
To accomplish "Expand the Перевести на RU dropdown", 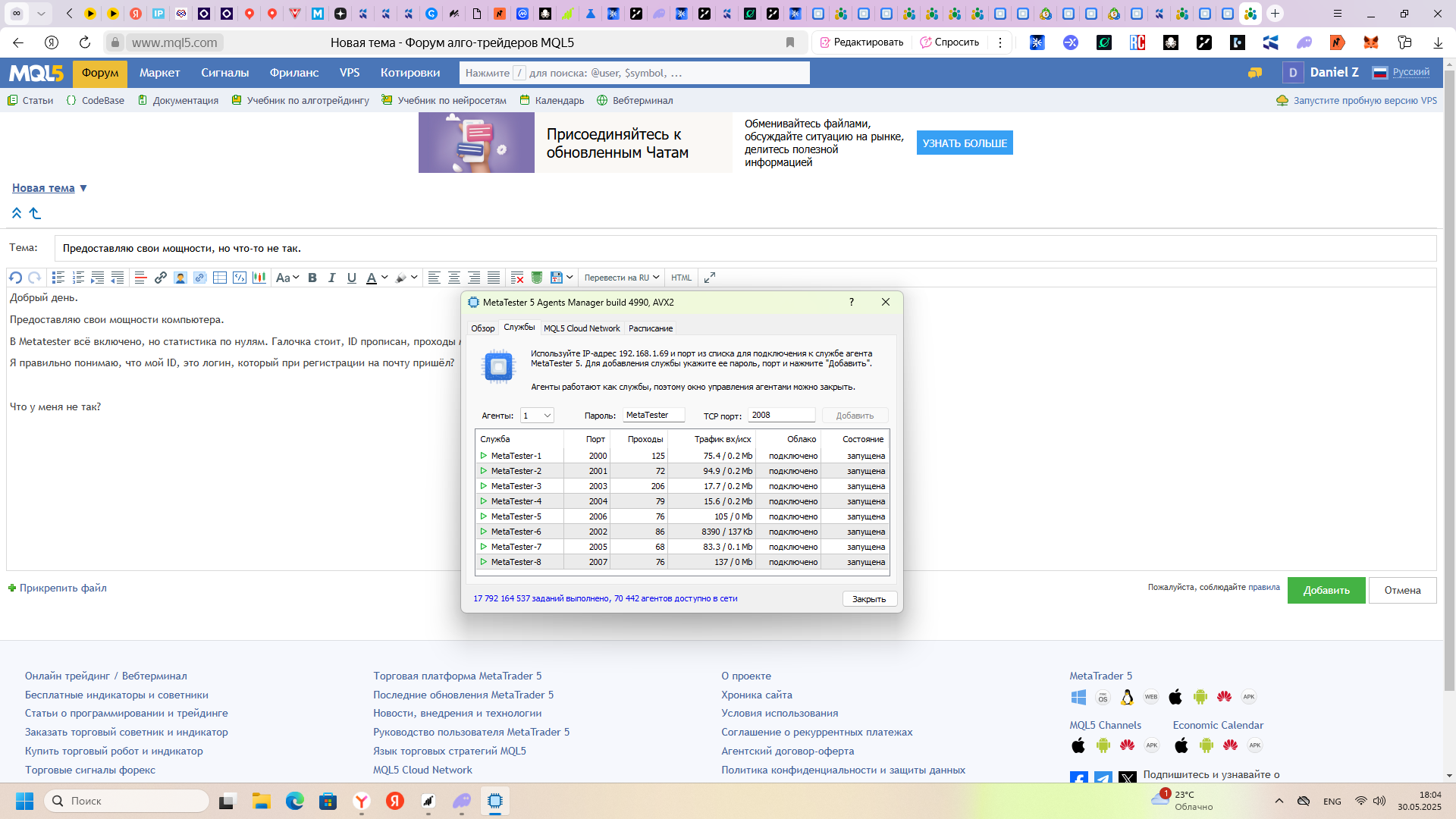I will click(622, 278).
